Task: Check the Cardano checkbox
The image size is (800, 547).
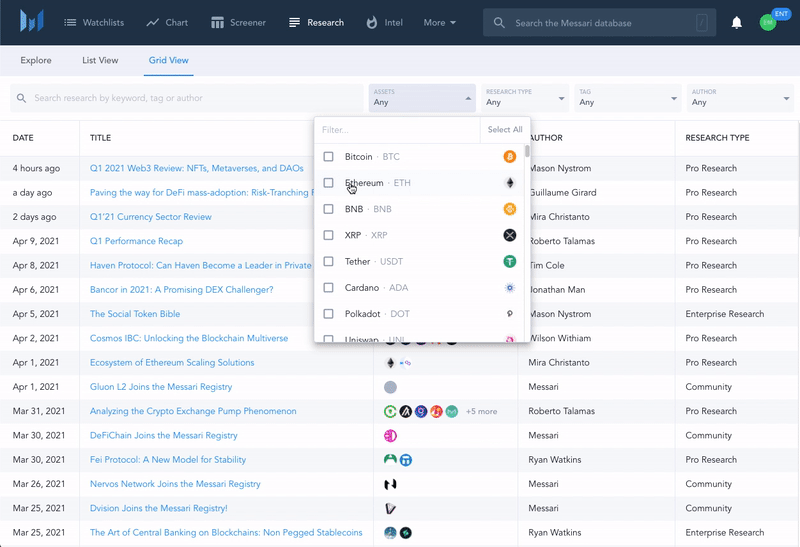Action: click(x=329, y=288)
